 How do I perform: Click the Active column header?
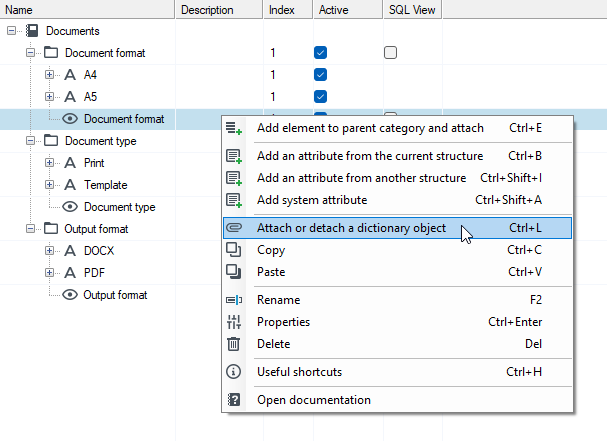[x=348, y=9]
